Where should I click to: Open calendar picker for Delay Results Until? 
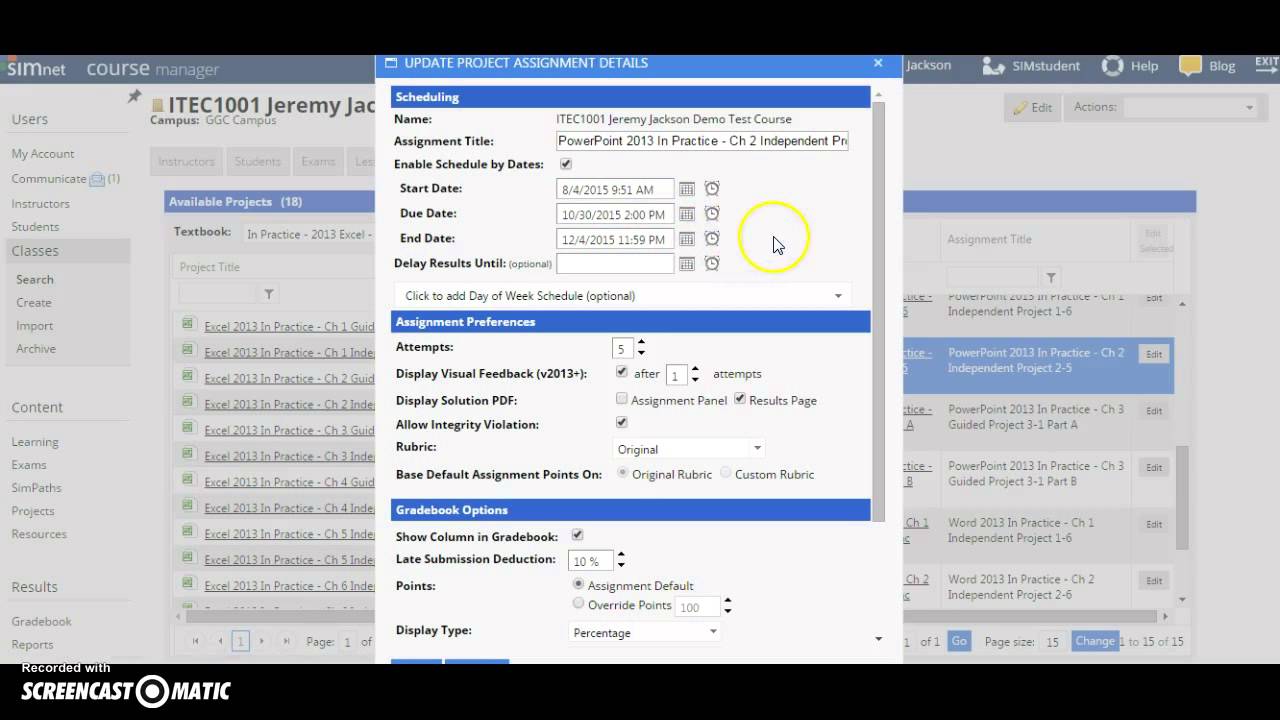686,264
